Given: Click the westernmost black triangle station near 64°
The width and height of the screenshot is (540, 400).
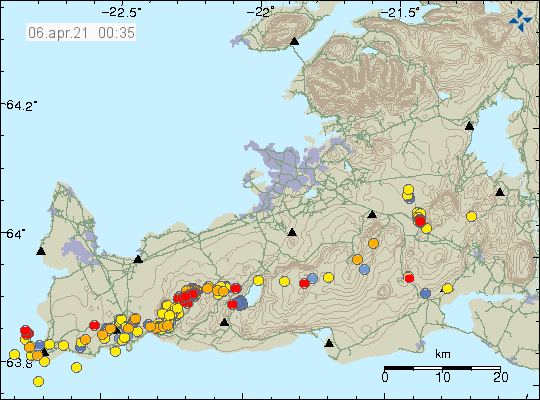Looking at the screenshot, I should point(41,251).
